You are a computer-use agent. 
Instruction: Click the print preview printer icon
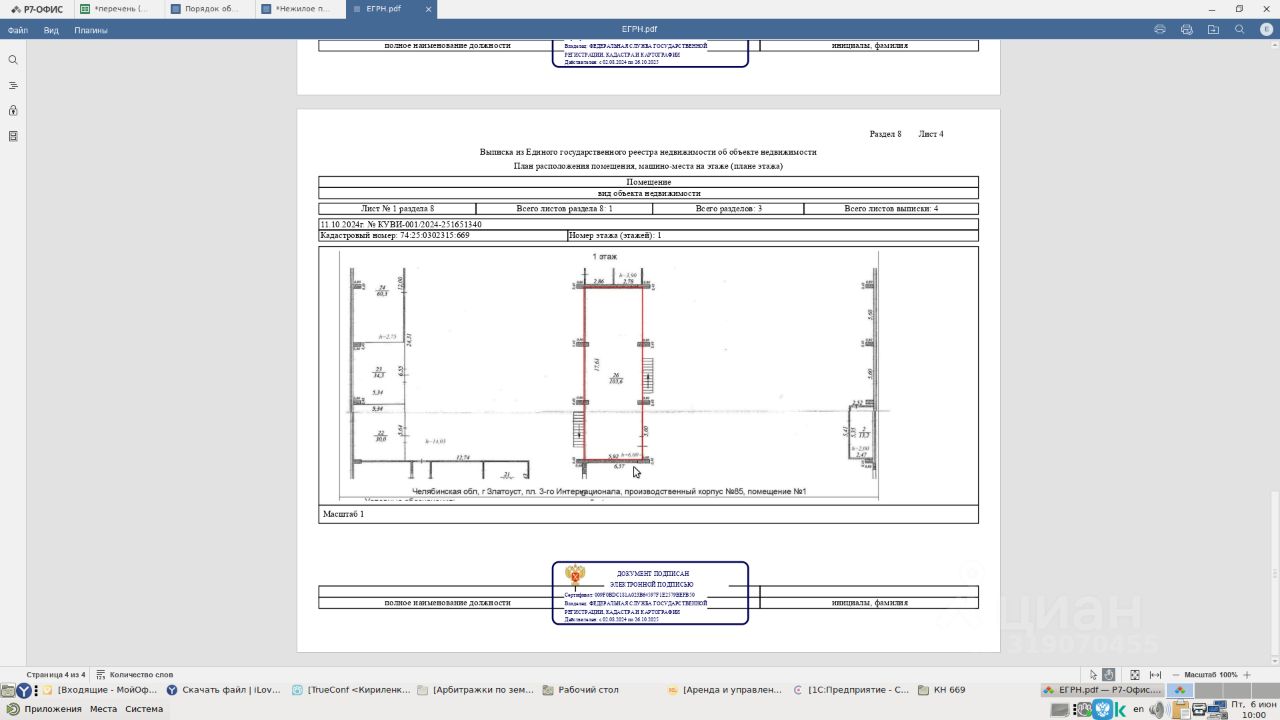1187,30
